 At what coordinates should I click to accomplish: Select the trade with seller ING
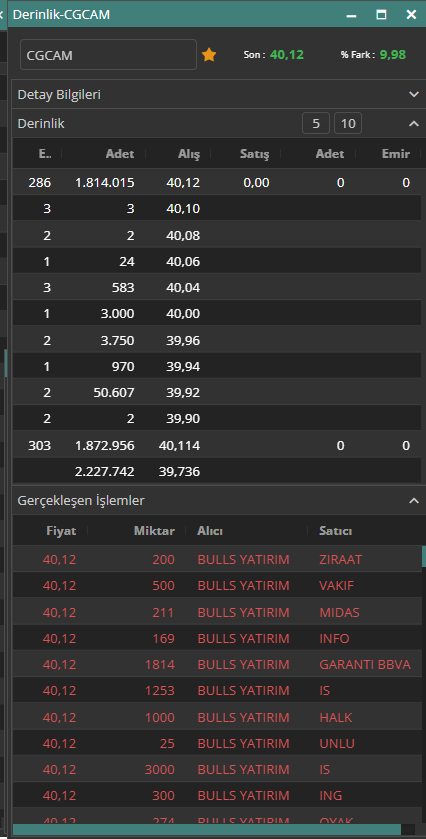(x=217, y=796)
